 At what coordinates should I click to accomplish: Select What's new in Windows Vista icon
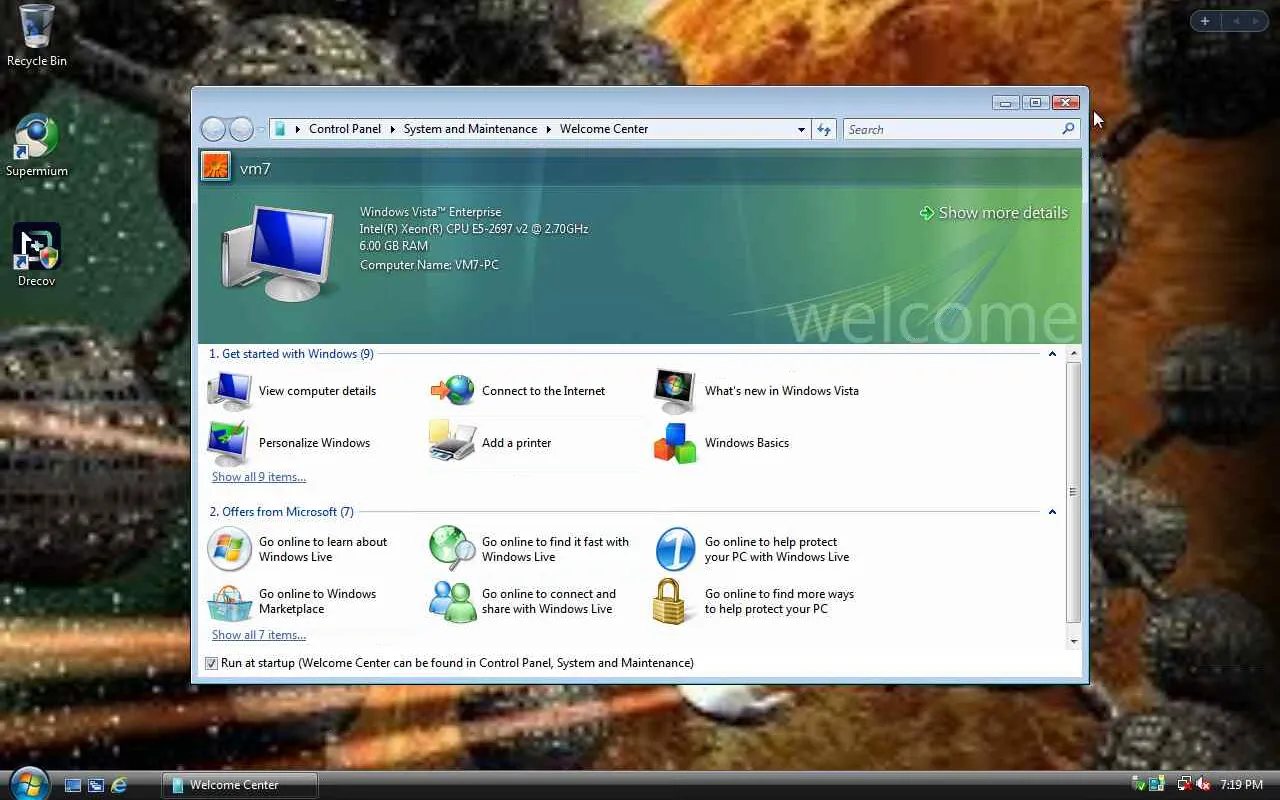[x=675, y=391]
